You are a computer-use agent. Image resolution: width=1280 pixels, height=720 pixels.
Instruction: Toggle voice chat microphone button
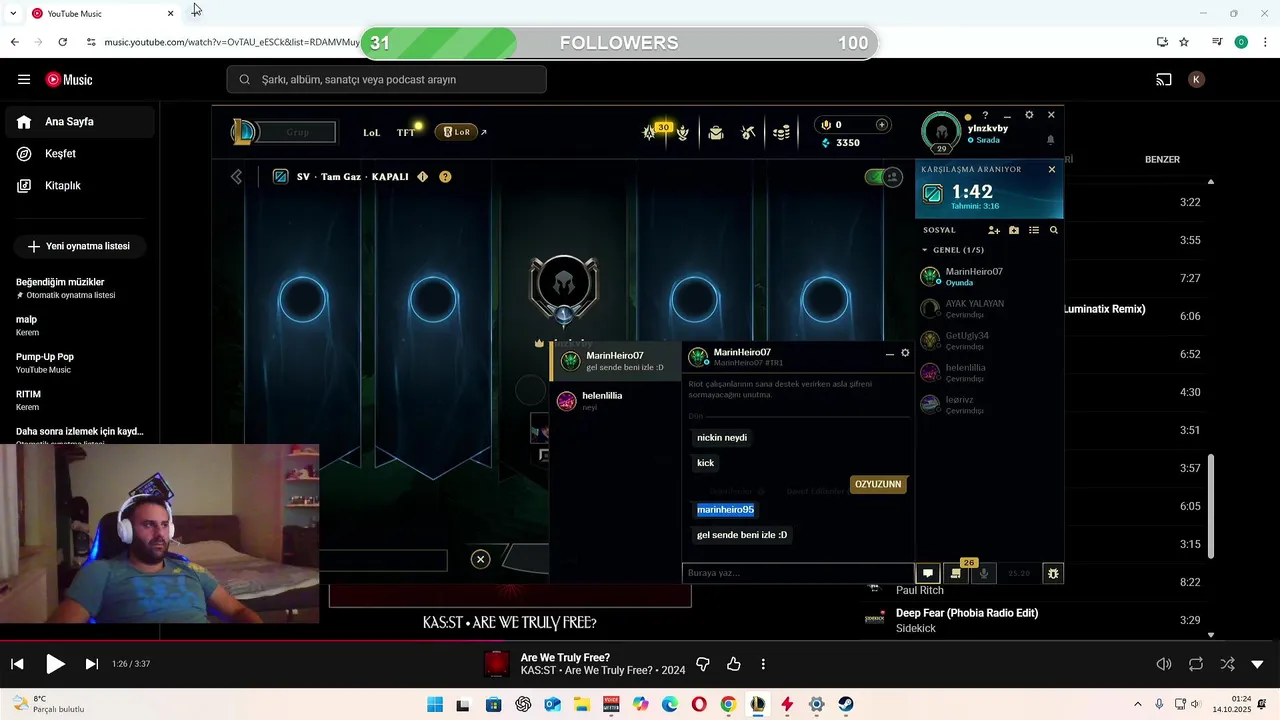tap(985, 573)
